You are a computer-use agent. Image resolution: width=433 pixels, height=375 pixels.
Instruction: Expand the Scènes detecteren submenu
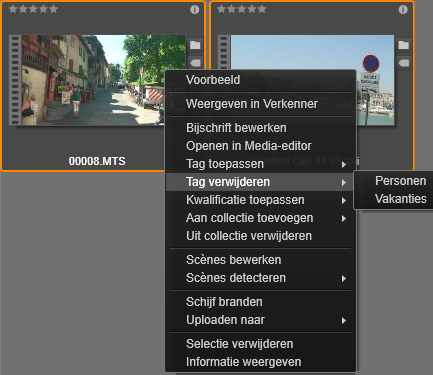260,278
